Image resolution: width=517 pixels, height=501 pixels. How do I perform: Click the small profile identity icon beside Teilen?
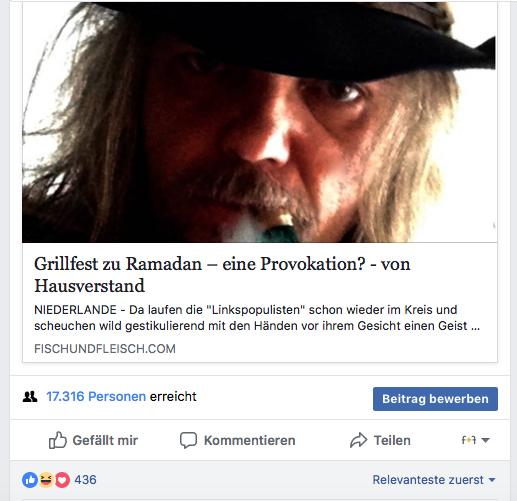coord(469,440)
